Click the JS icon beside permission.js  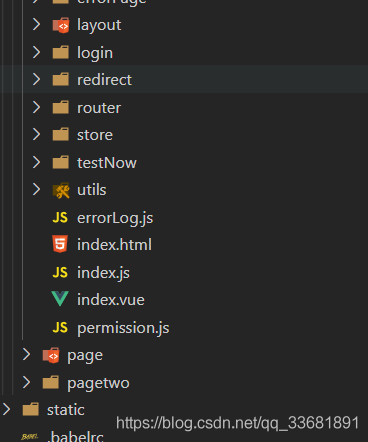click(60, 327)
